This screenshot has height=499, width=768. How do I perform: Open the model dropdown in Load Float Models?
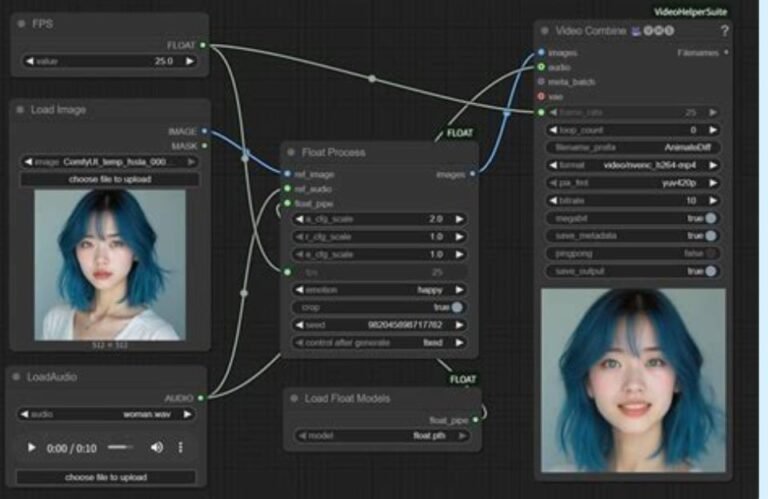(x=382, y=436)
